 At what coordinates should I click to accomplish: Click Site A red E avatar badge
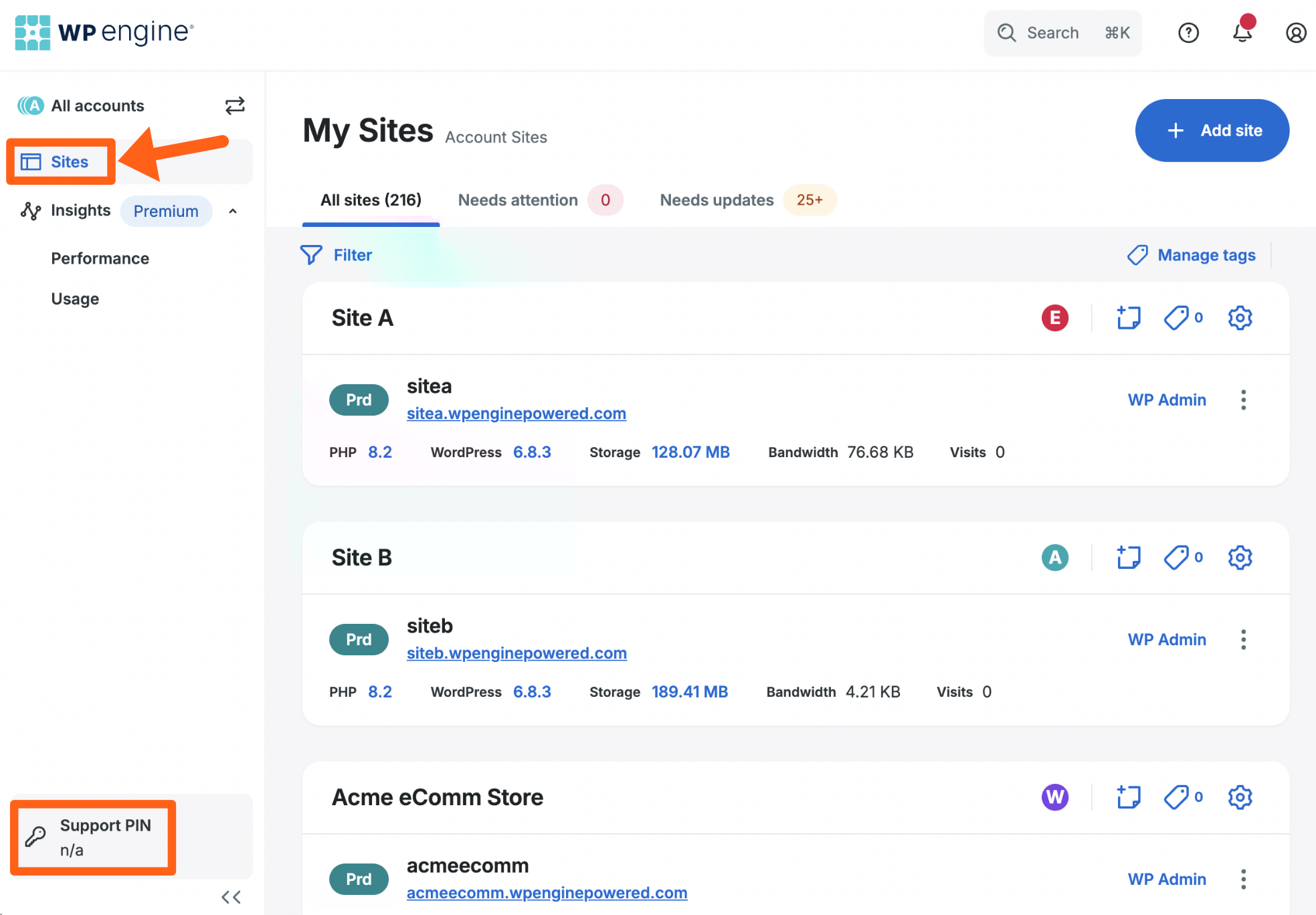tap(1055, 318)
